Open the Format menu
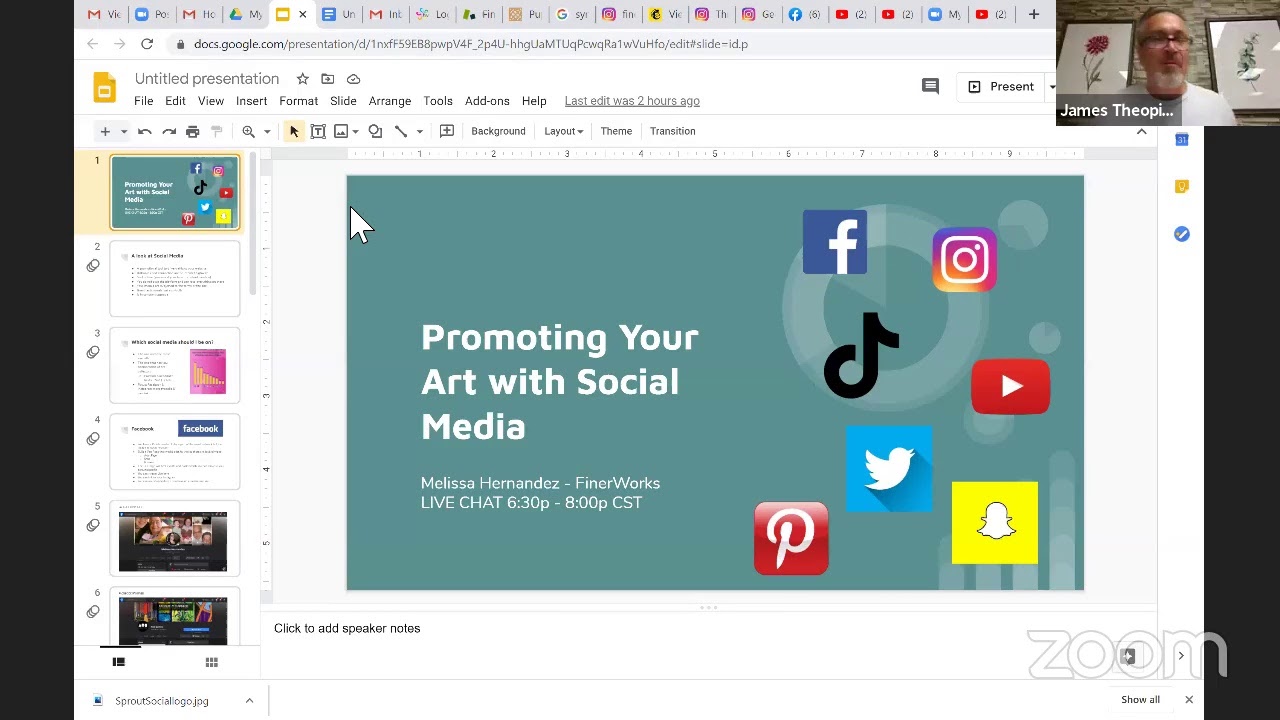This screenshot has height=720, width=1280. click(x=299, y=101)
